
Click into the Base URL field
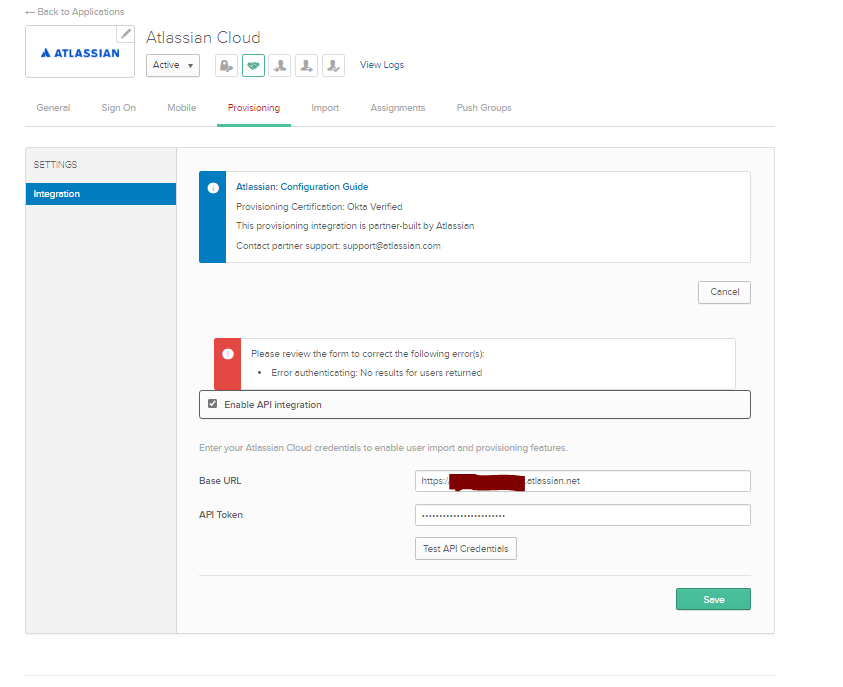[583, 481]
